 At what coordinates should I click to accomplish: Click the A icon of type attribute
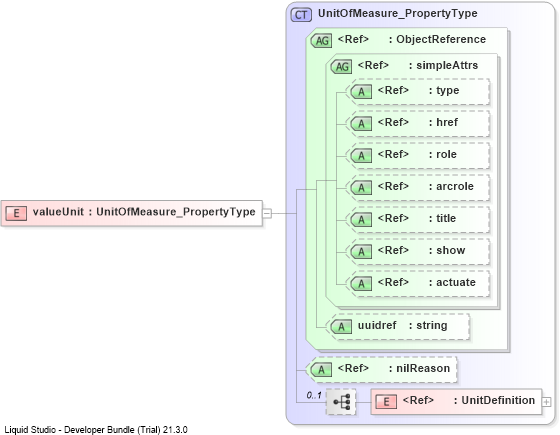click(361, 92)
